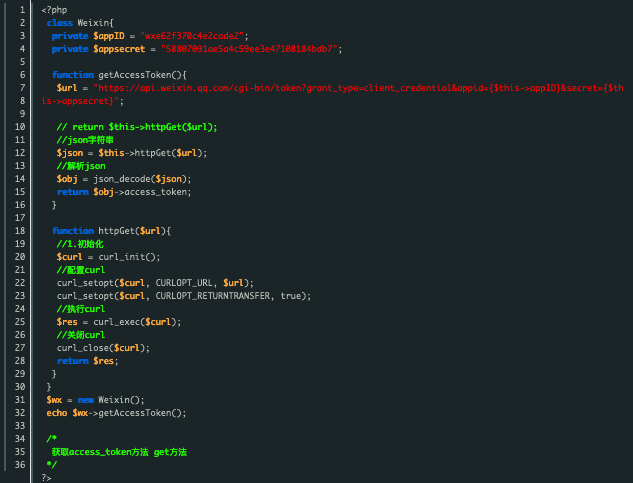Click the closing ?> tag
Viewport: 633px width, 483px height.
46,478
